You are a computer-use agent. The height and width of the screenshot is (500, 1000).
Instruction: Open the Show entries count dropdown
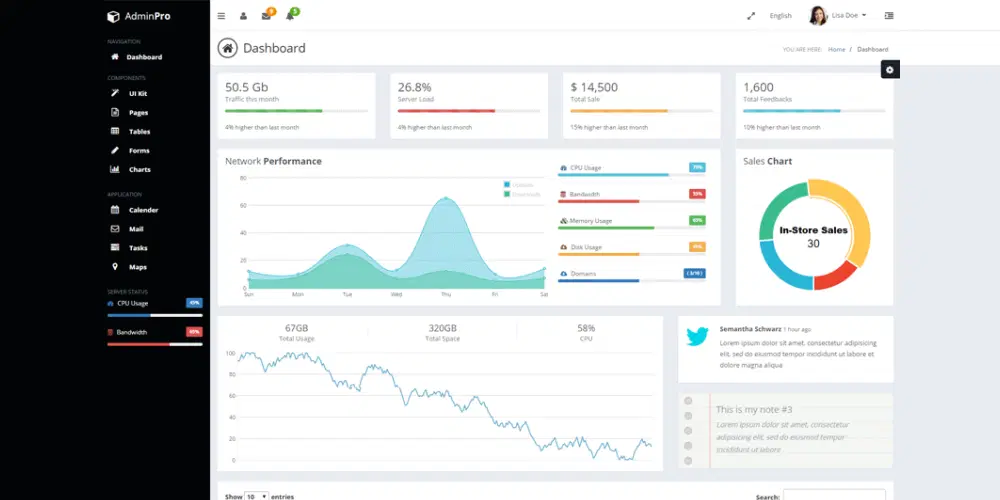click(256, 496)
